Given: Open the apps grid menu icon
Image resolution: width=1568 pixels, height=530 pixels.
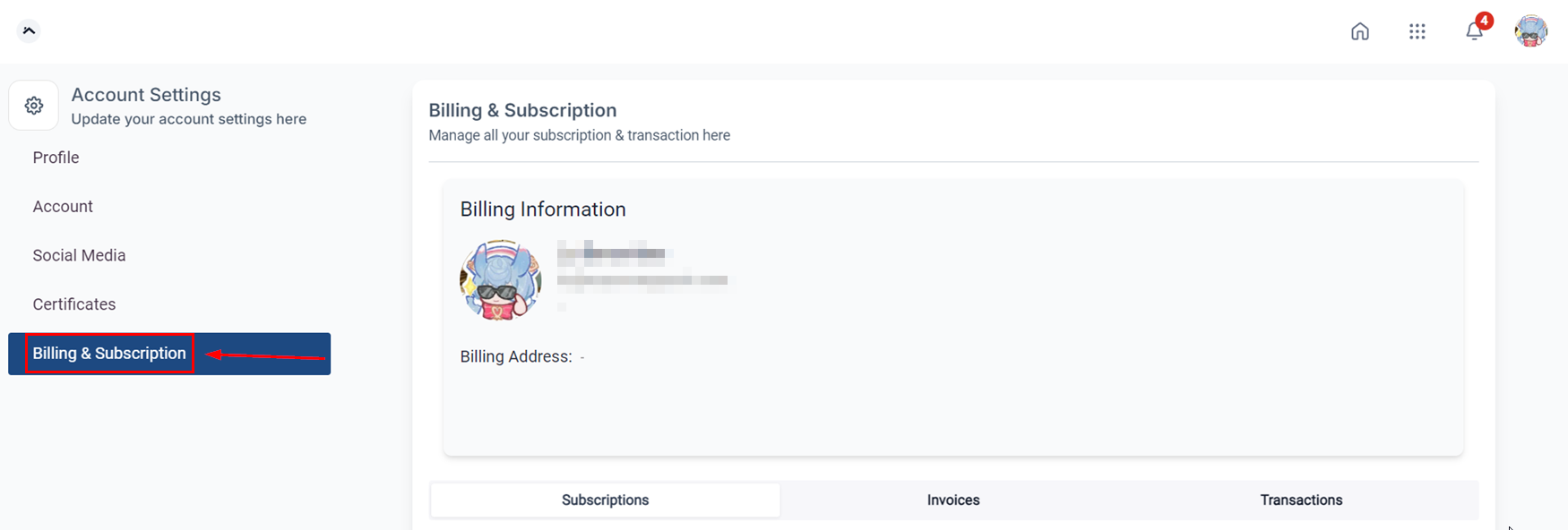Looking at the screenshot, I should [x=1417, y=31].
